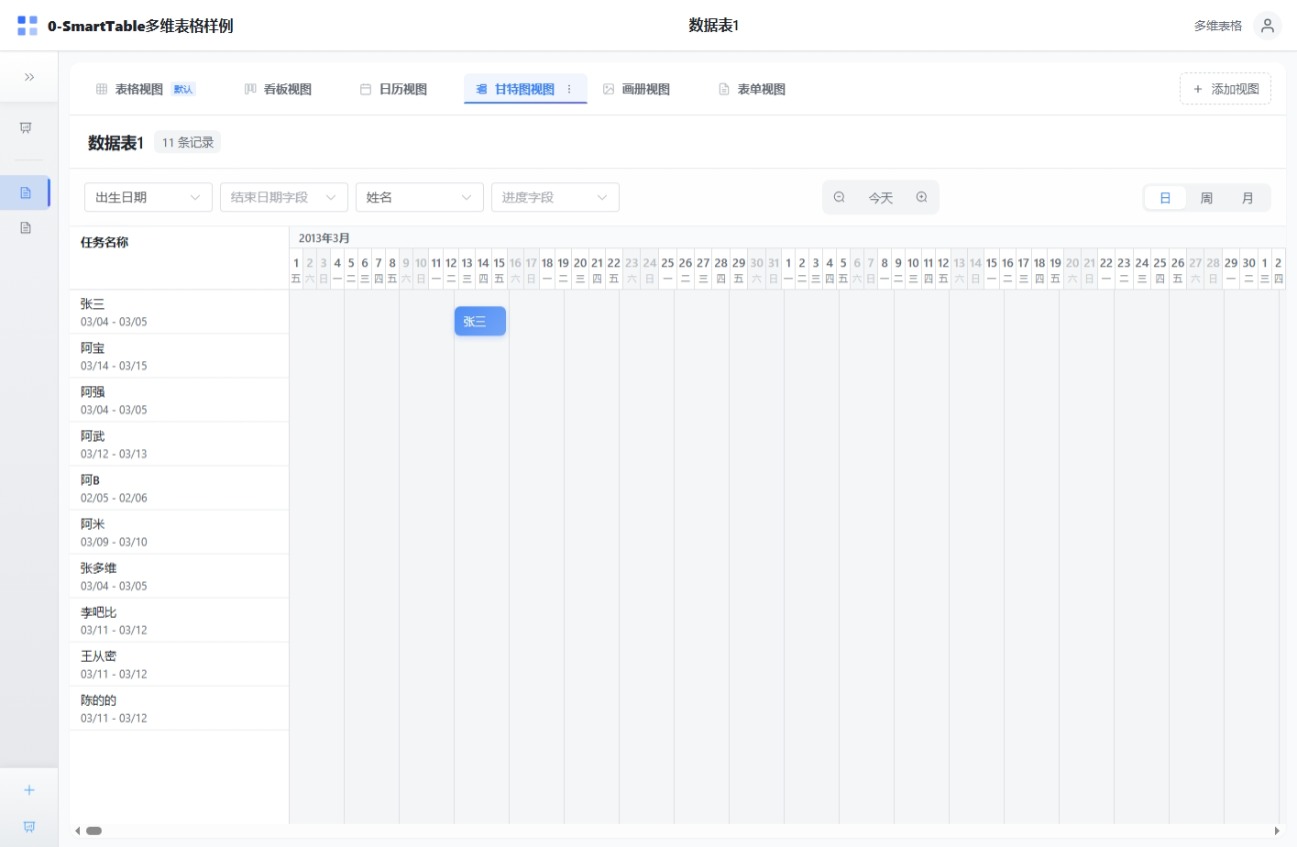
Task: Click the 添加视图 button
Action: click(x=1225, y=89)
